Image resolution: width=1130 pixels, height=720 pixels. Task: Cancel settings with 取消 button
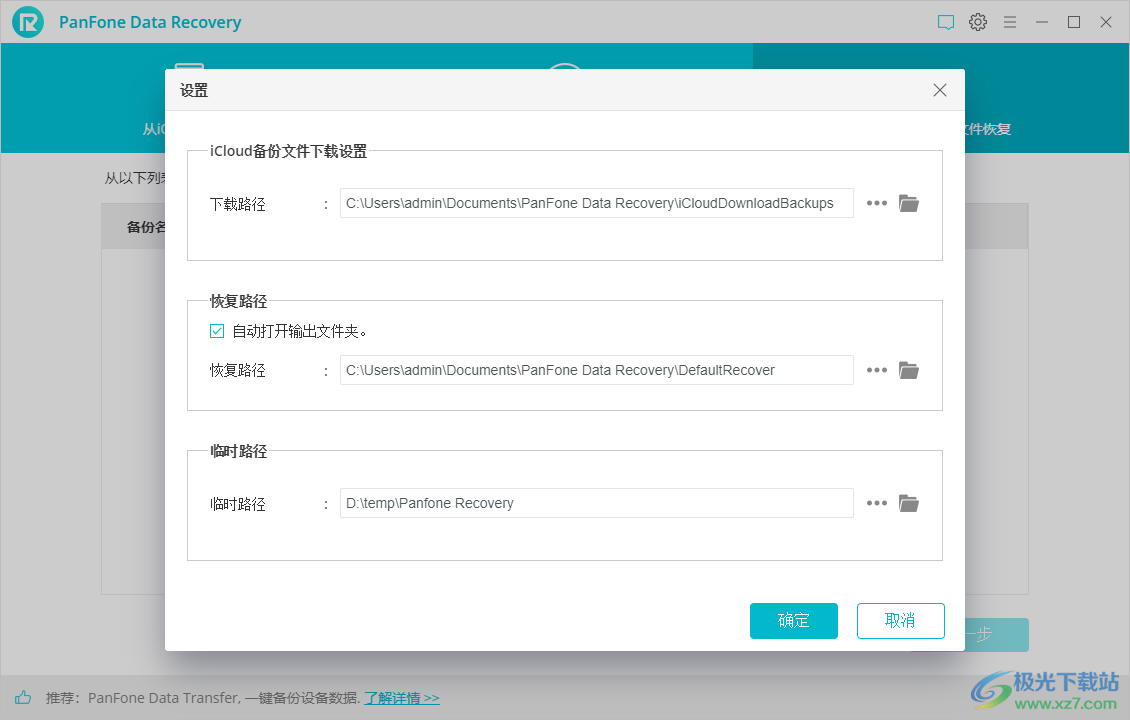tap(900, 621)
